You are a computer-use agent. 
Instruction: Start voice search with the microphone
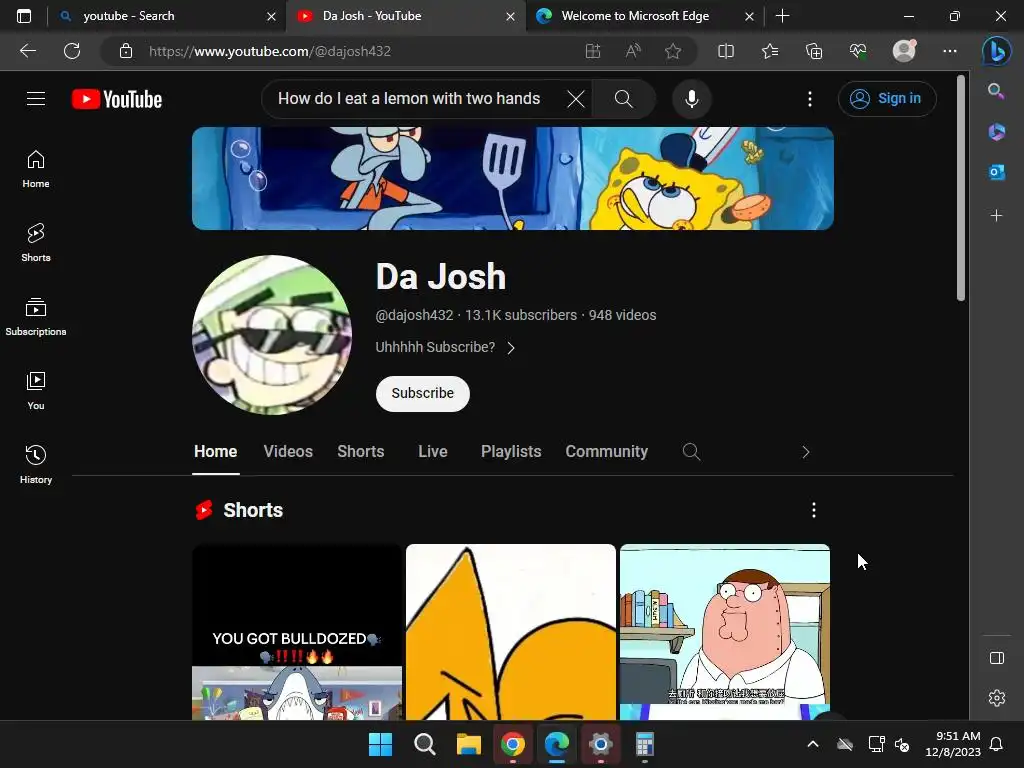pyautogui.click(x=692, y=99)
